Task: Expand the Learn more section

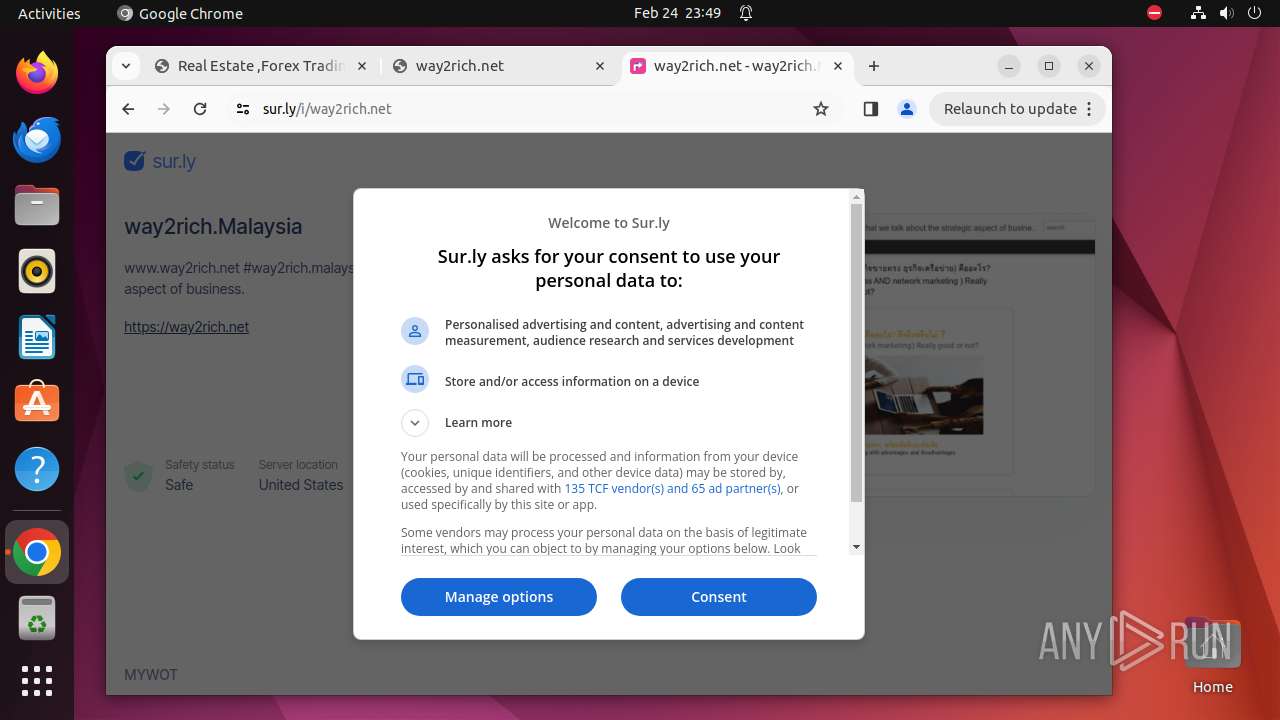Action: pyautogui.click(x=415, y=422)
